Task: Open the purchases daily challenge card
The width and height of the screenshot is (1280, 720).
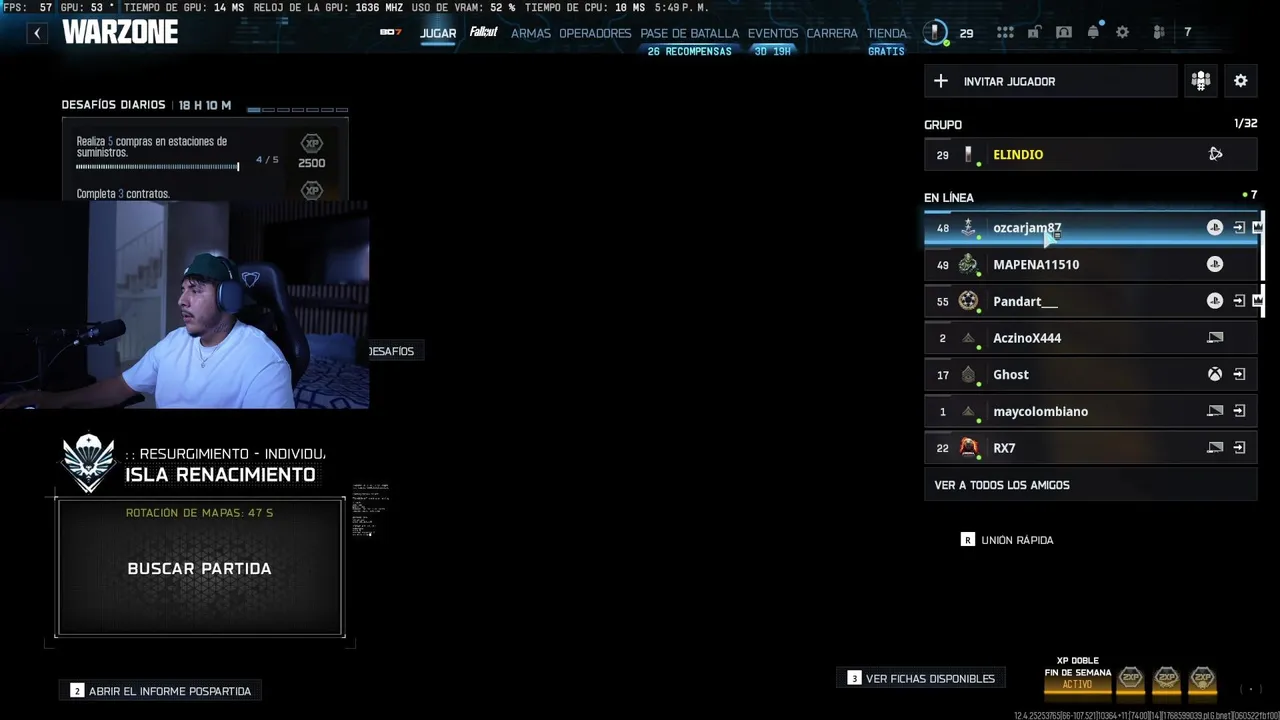Action: [205, 150]
